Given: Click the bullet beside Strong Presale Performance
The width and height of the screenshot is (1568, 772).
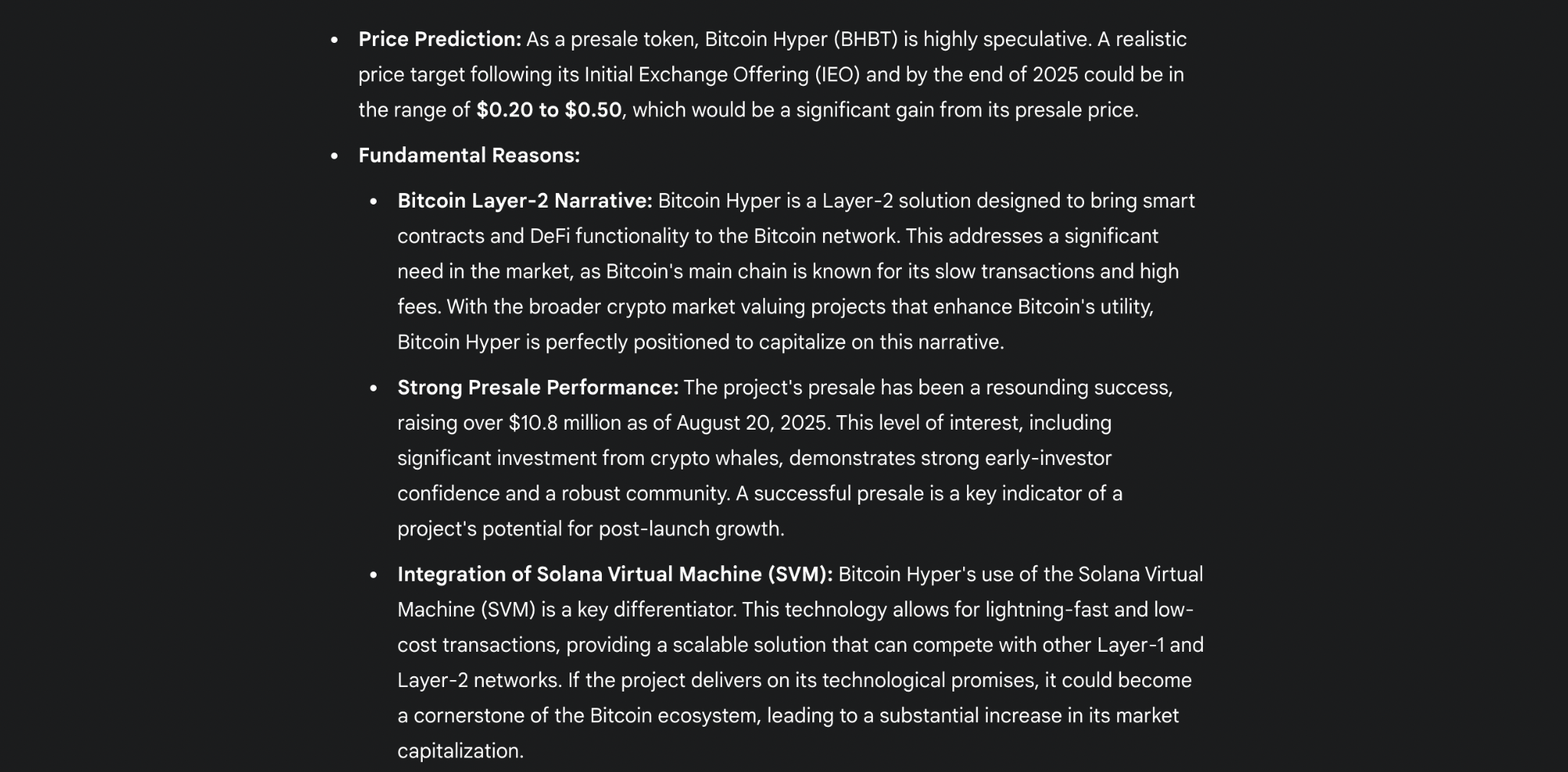Looking at the screenshot, I should pos(374,388).
